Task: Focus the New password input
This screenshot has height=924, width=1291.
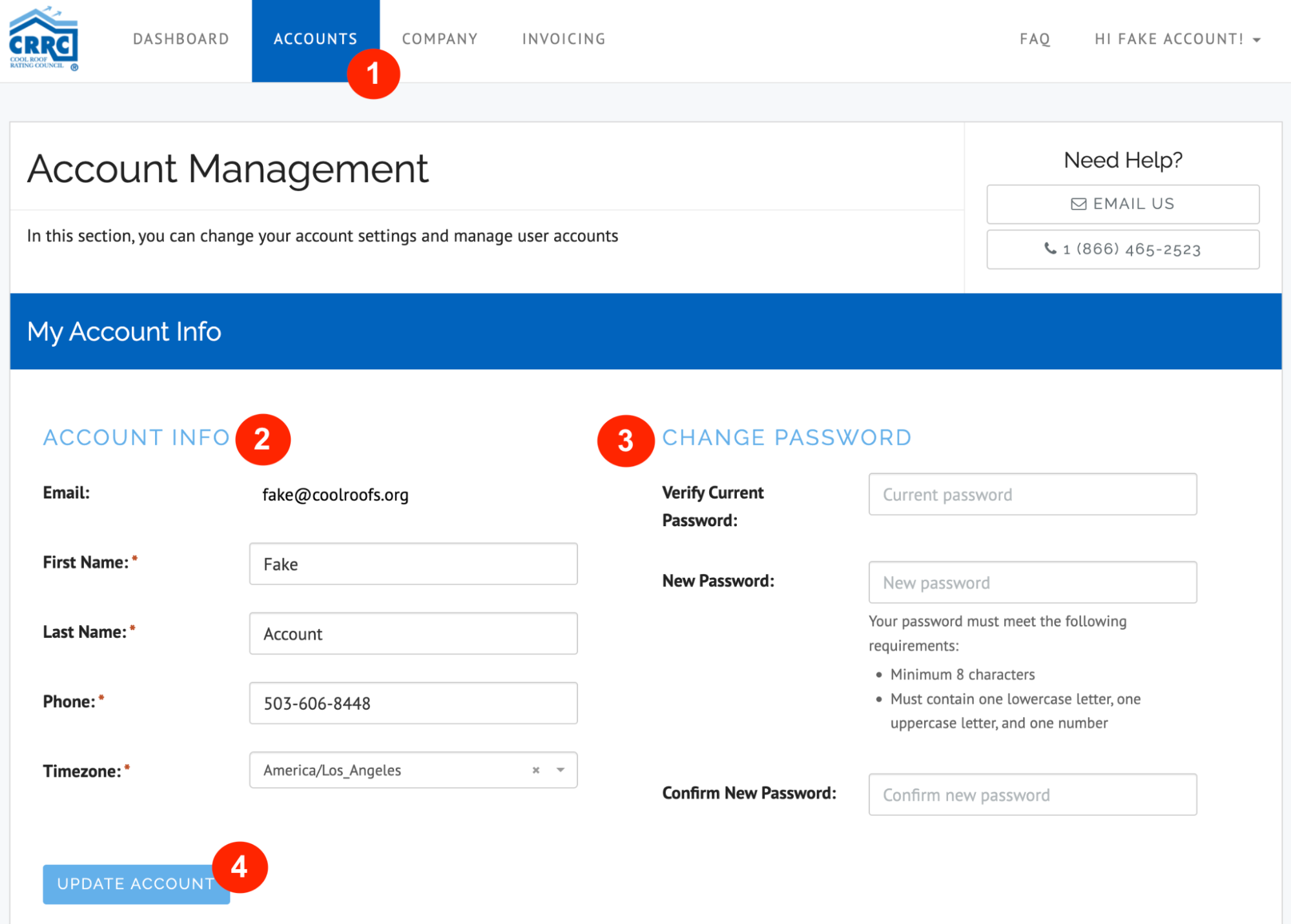Action: [1032, 582]
